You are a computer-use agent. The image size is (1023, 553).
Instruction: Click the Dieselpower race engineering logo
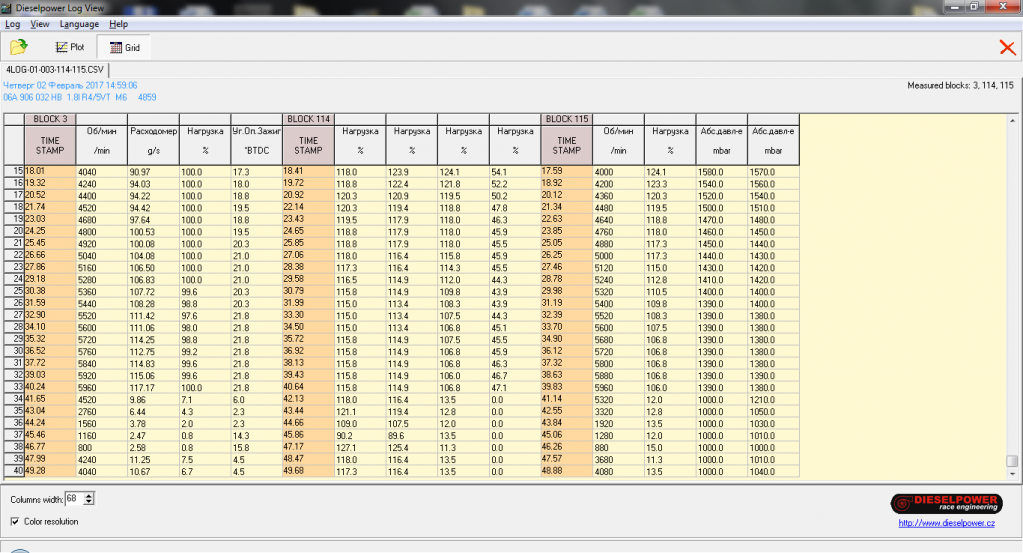(947, 503)
